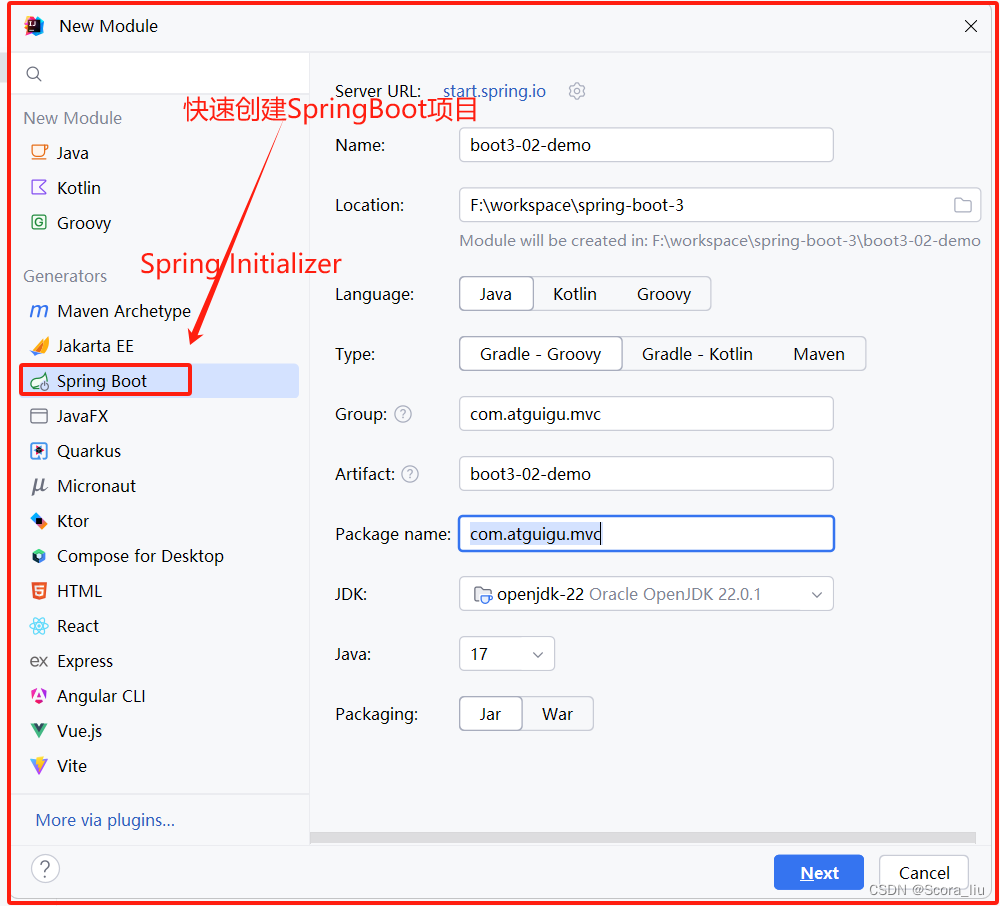The image size is (1000, 906).
Task: Click the Next button
Action: point(819,872)
